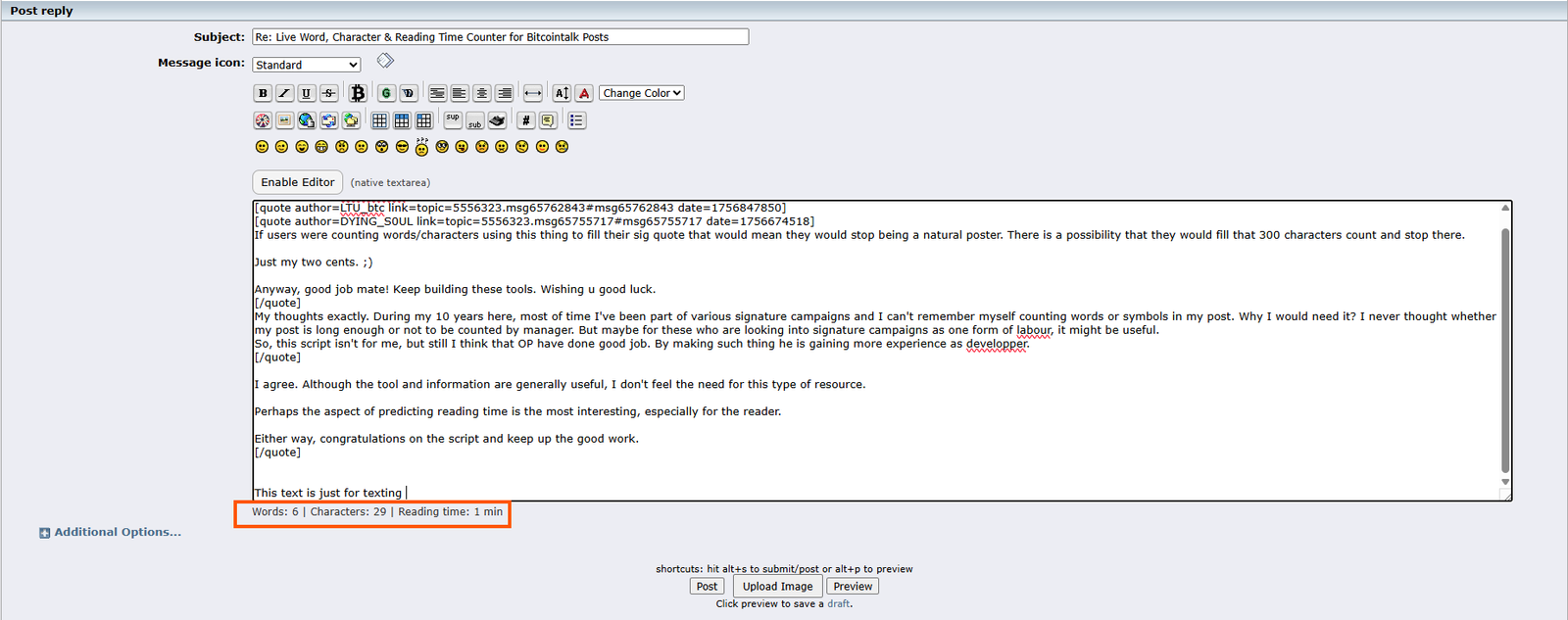The height and width of the screenshot is (620, 1568).
Task: Open the draft link
Action: click(x=839, y=604)
